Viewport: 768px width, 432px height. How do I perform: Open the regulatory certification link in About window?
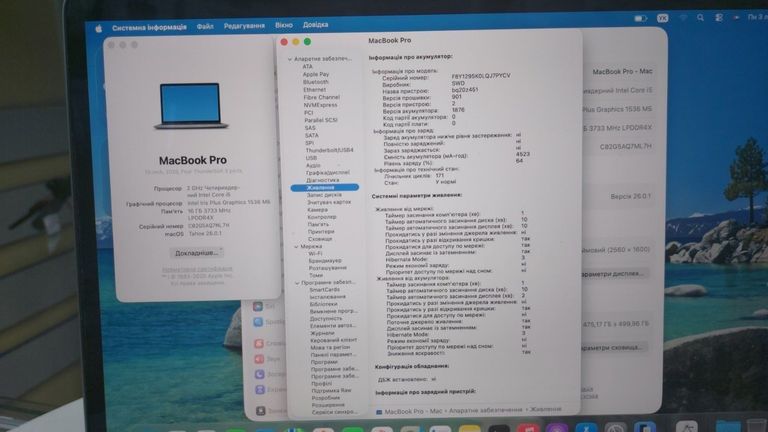coord(197,269)
